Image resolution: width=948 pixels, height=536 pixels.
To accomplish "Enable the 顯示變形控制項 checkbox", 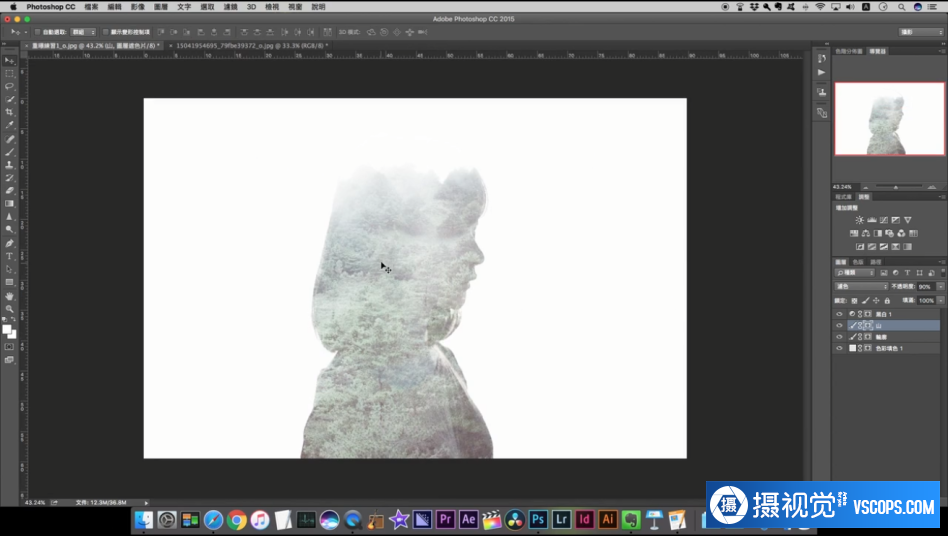I will (x=105, y=32).
